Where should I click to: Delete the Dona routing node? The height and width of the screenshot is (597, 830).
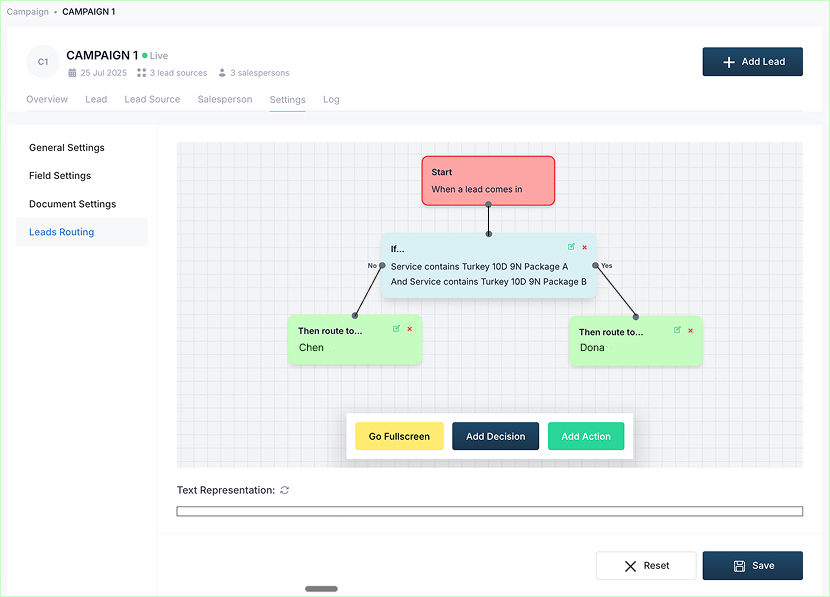coord(690,329)
